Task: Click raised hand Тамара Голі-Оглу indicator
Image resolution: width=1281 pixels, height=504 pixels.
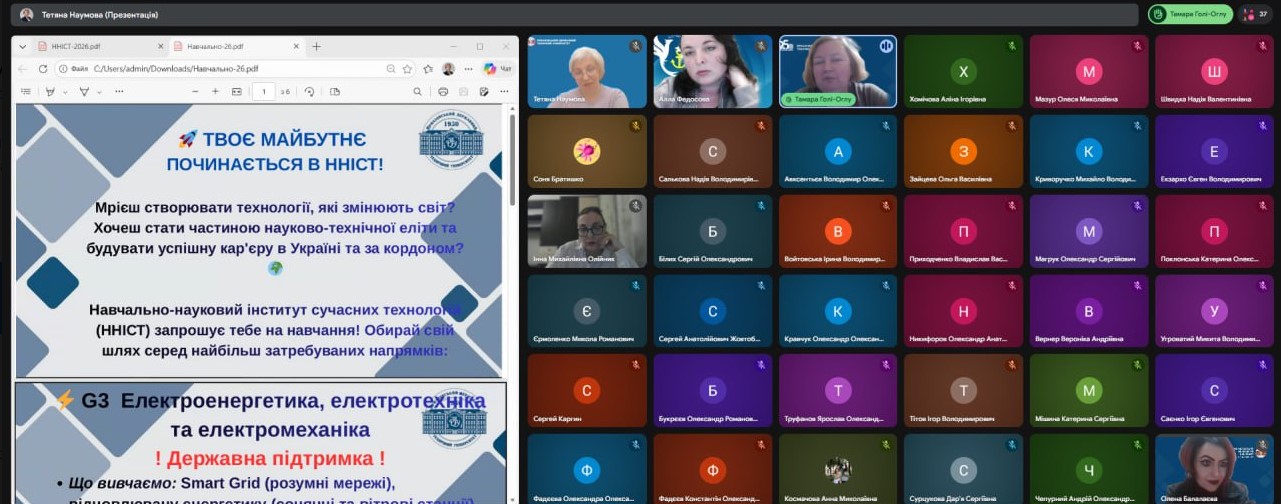Action: point(1190,15)
